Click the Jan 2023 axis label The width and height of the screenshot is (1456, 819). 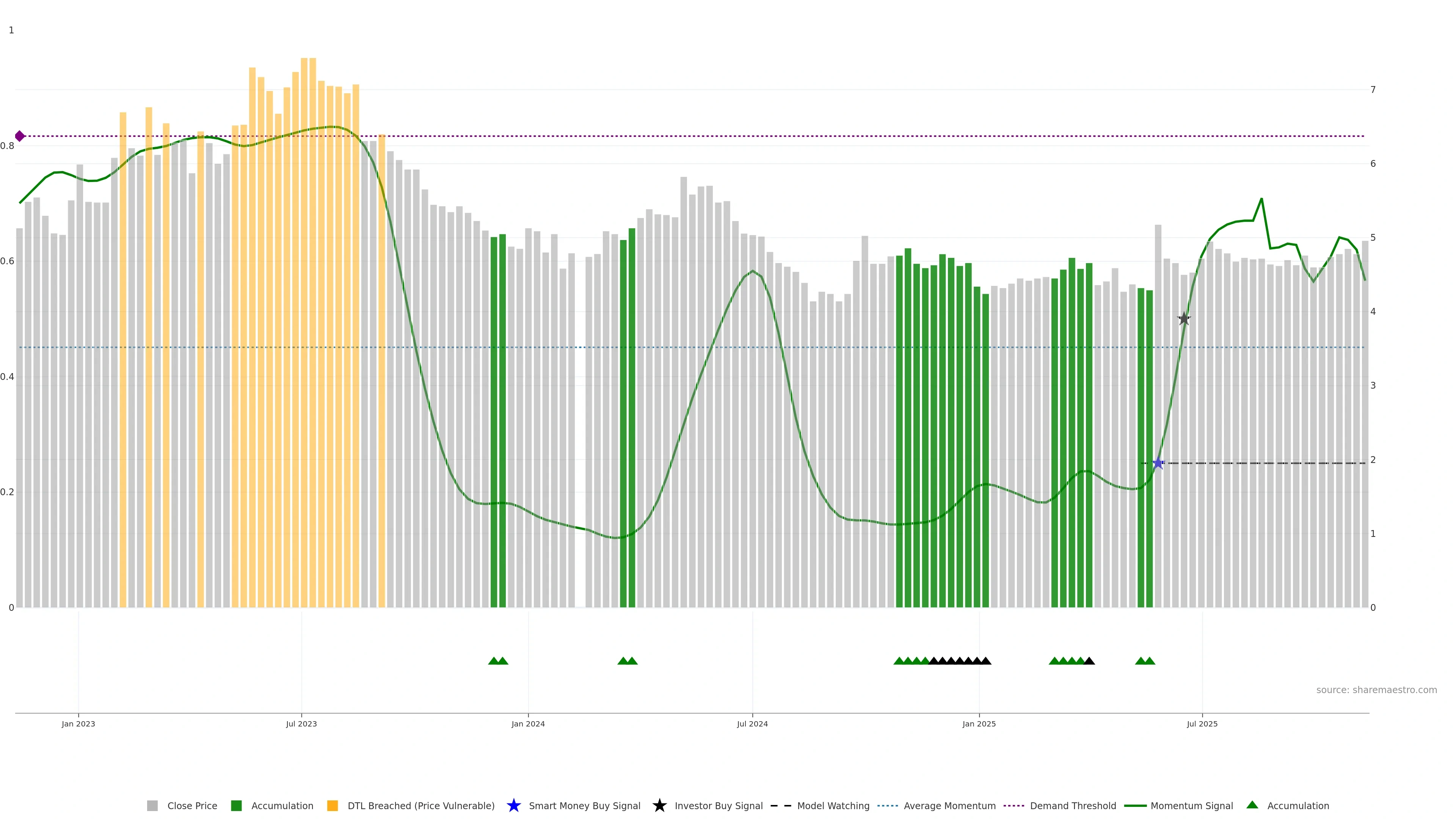click(x=78, y=723)
